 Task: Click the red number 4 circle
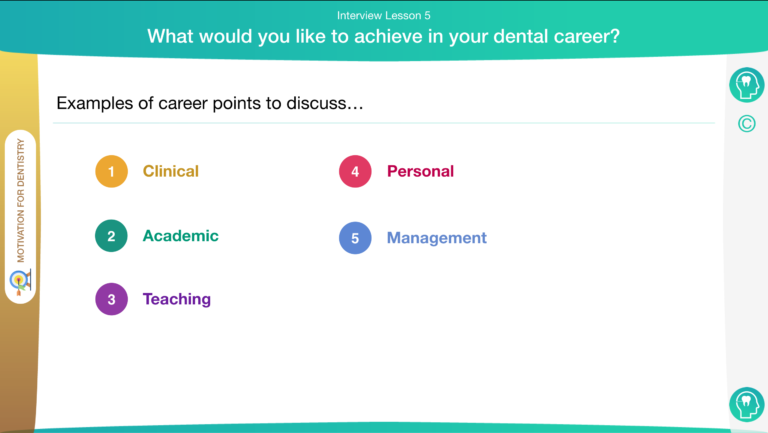(355, 171)
